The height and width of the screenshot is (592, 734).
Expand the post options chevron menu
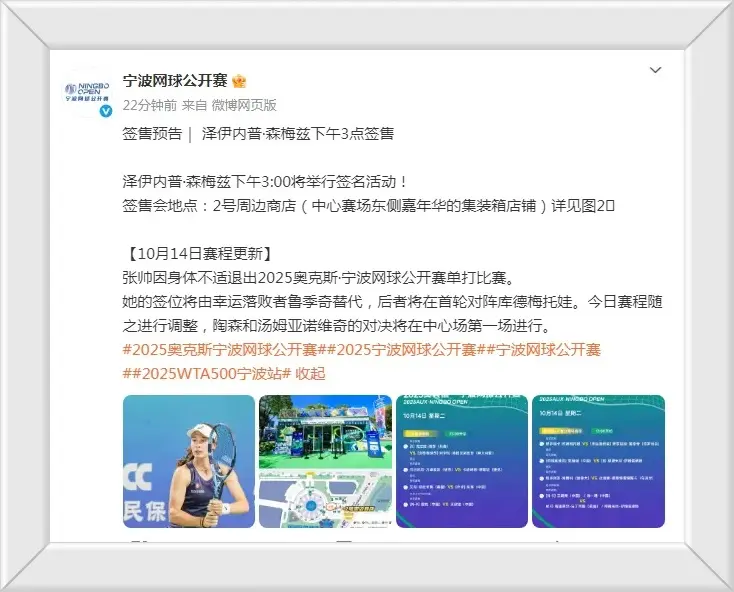coord(655,70)
